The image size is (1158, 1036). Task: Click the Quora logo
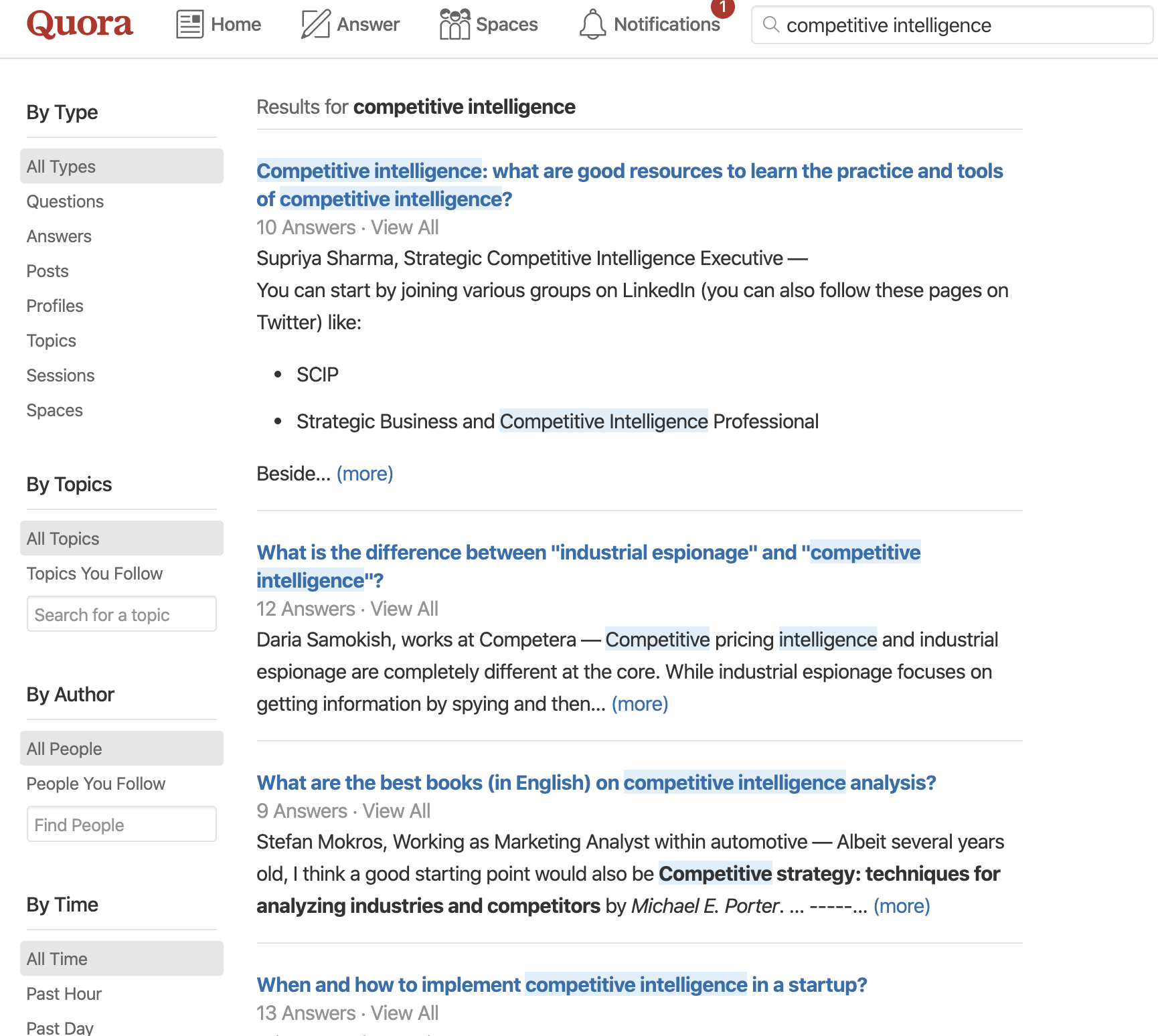click(x=80, y=24)
